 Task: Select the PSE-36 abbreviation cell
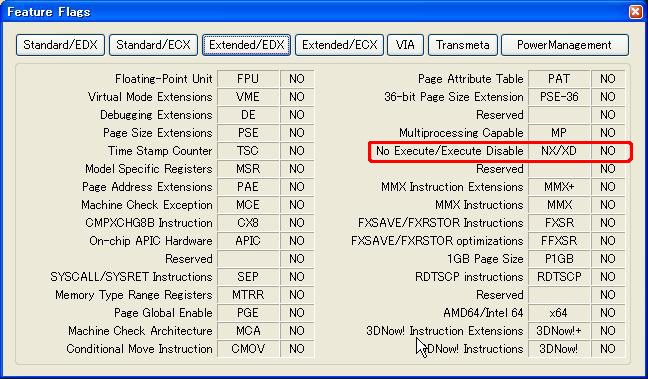[559, 97]
